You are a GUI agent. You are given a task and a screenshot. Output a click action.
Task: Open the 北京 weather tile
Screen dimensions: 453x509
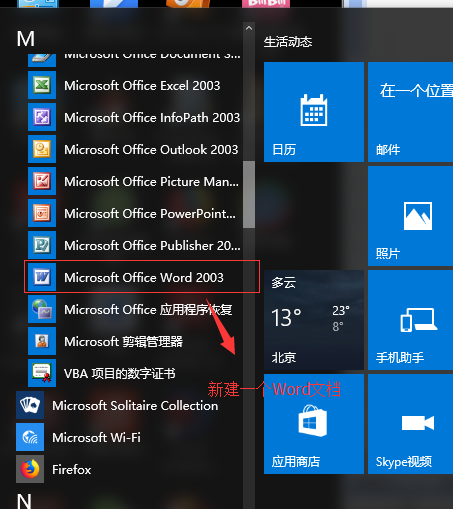314,320
